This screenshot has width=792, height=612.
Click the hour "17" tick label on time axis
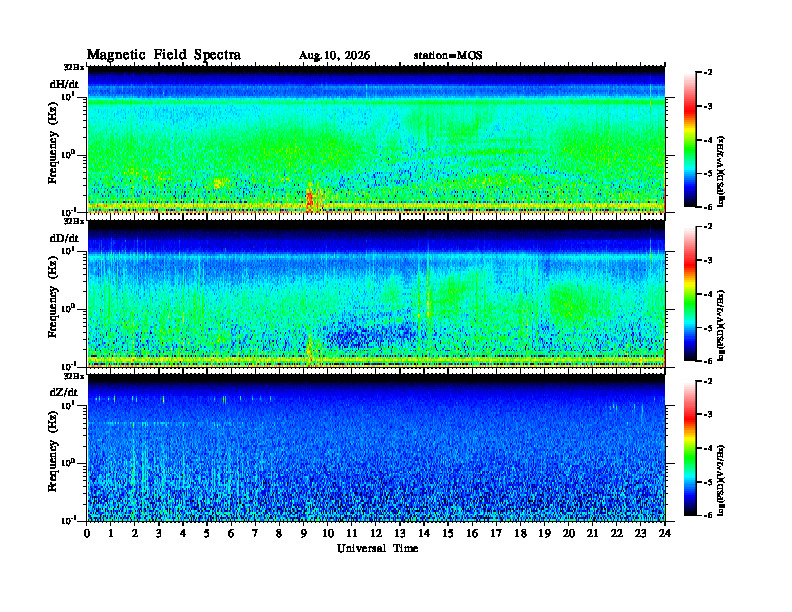[x=497, y=533]
